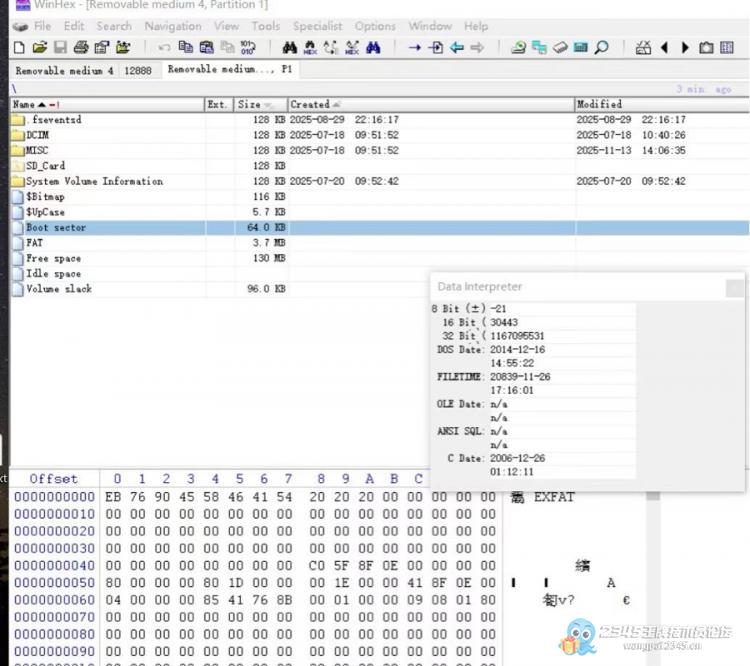
Task: Click the Back navigation arrow icon
Action: [x=456, y=47]
